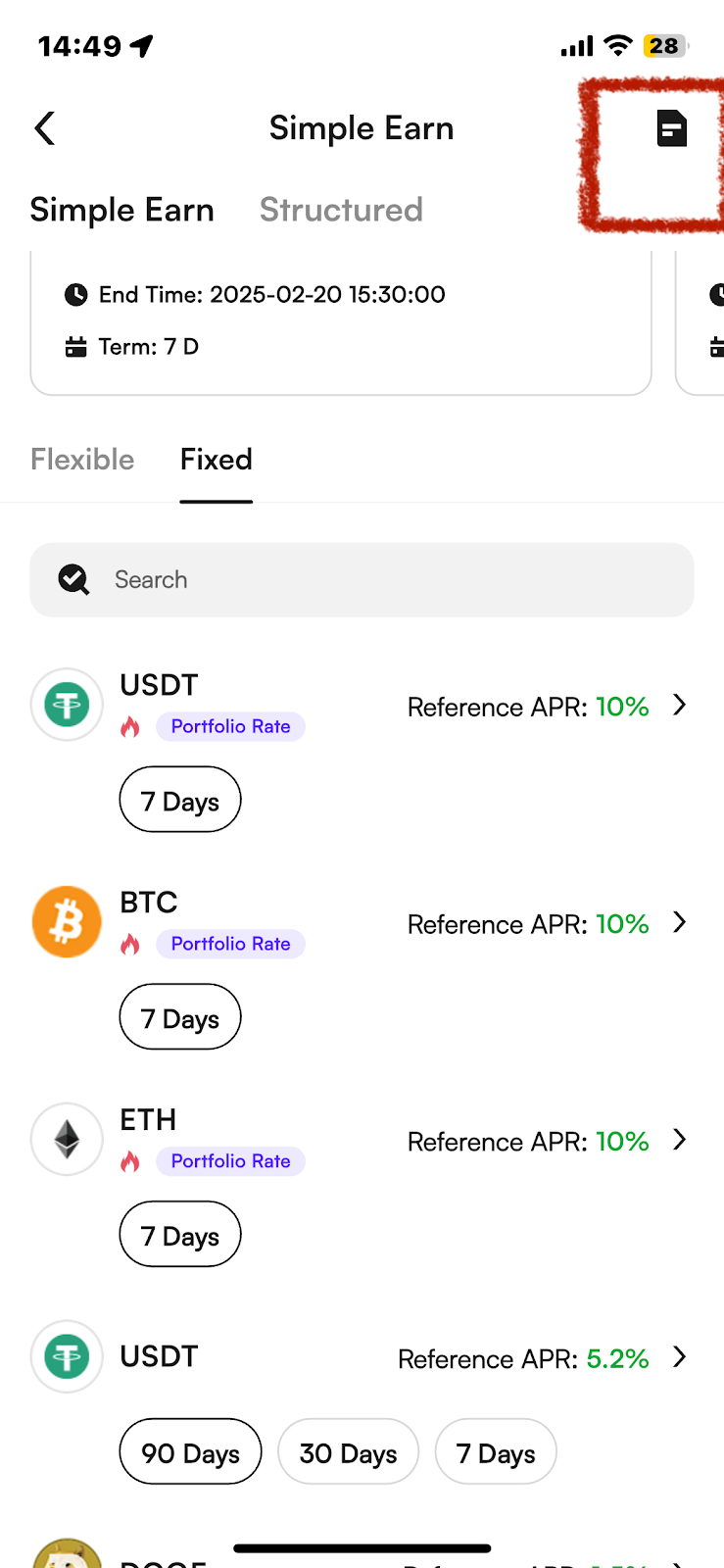This screenshot has width=724, height=1568.
Task: Expand the BTC 10% APR chevron
Action: tap(680, 923)
